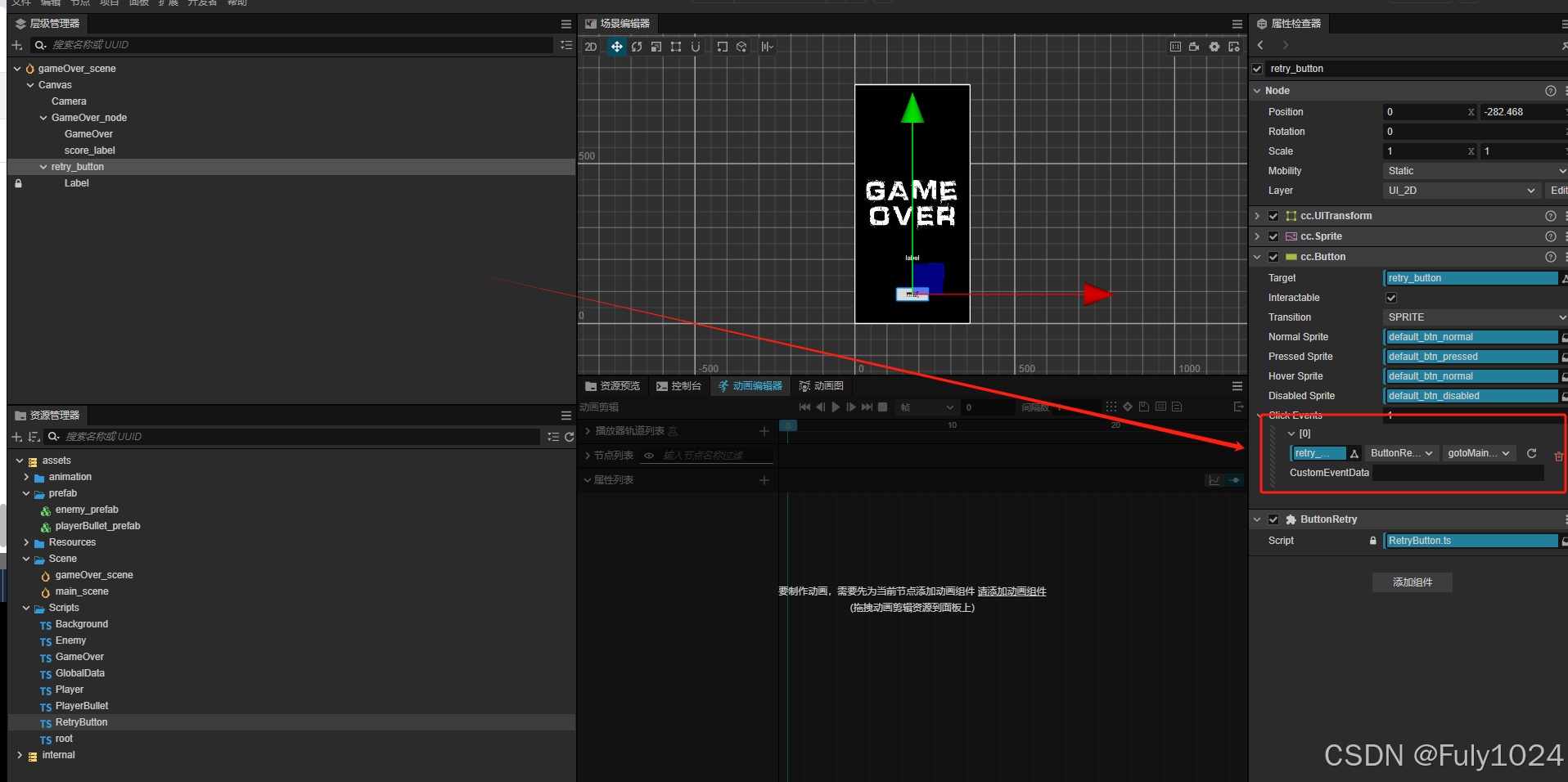
Task: Delete click event entry with trash icon
Action: 1558,456
